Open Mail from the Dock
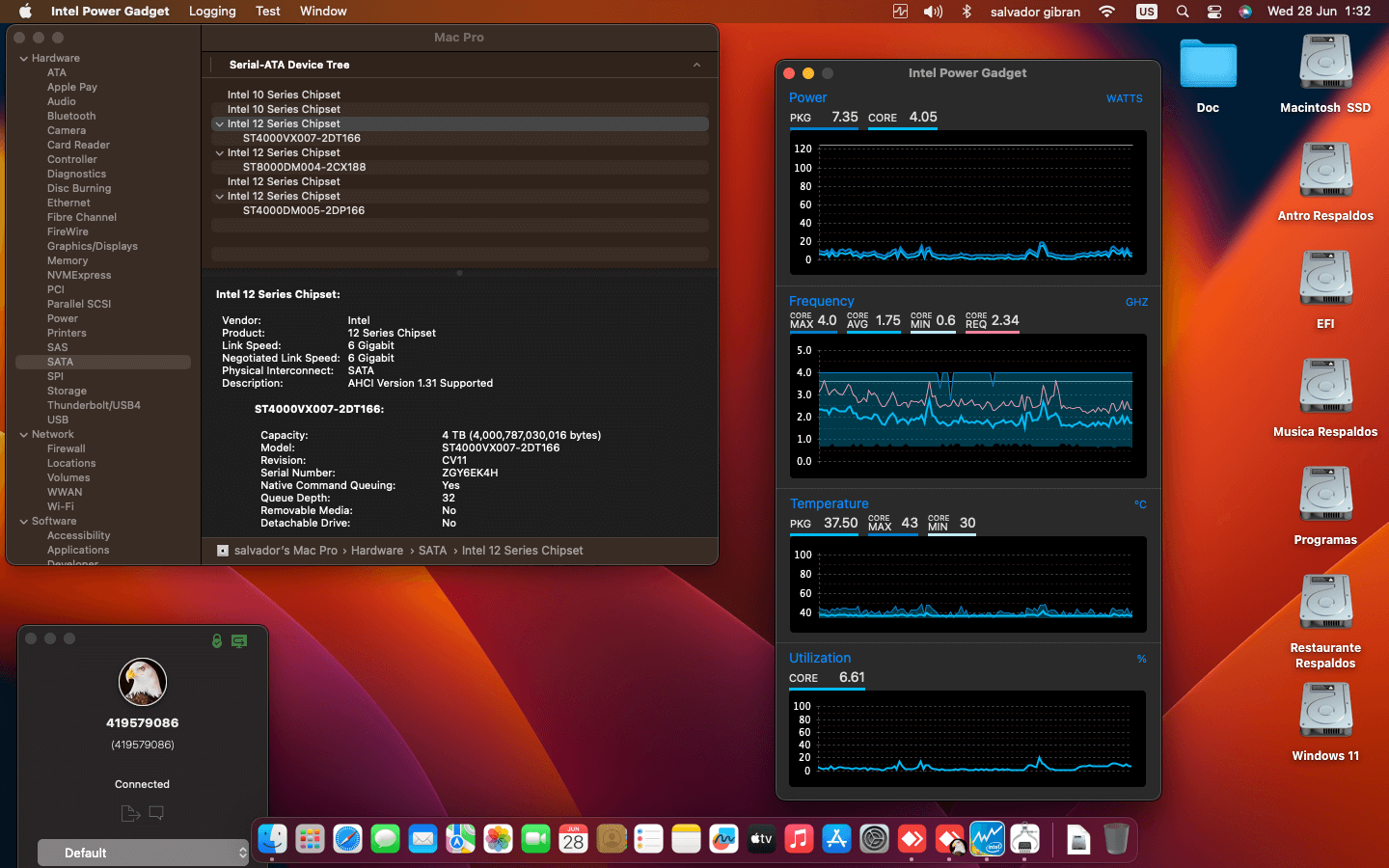Screen dimensions: 1389x868 tap(422, 839)
